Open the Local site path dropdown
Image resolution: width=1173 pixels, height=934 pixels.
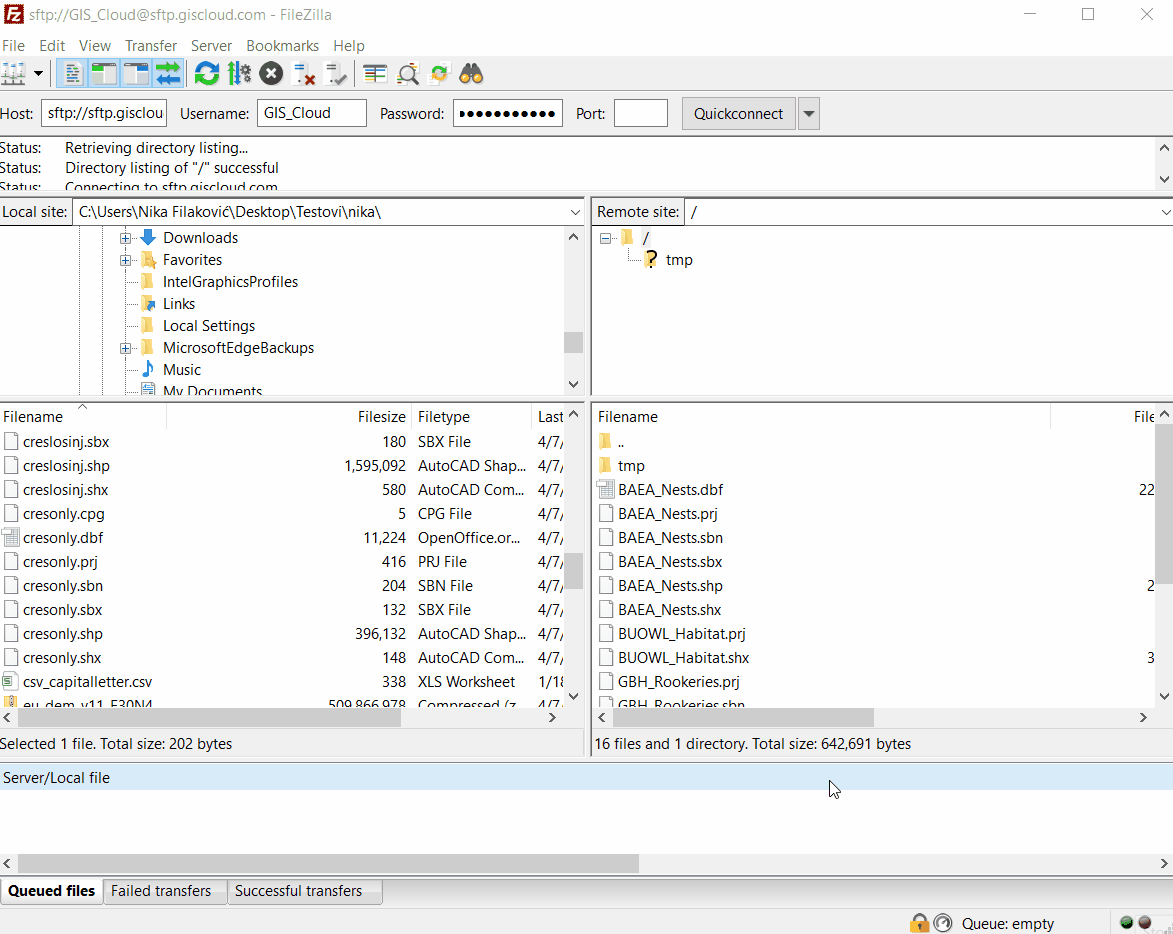pyautogui.click(x=575, y=212)
